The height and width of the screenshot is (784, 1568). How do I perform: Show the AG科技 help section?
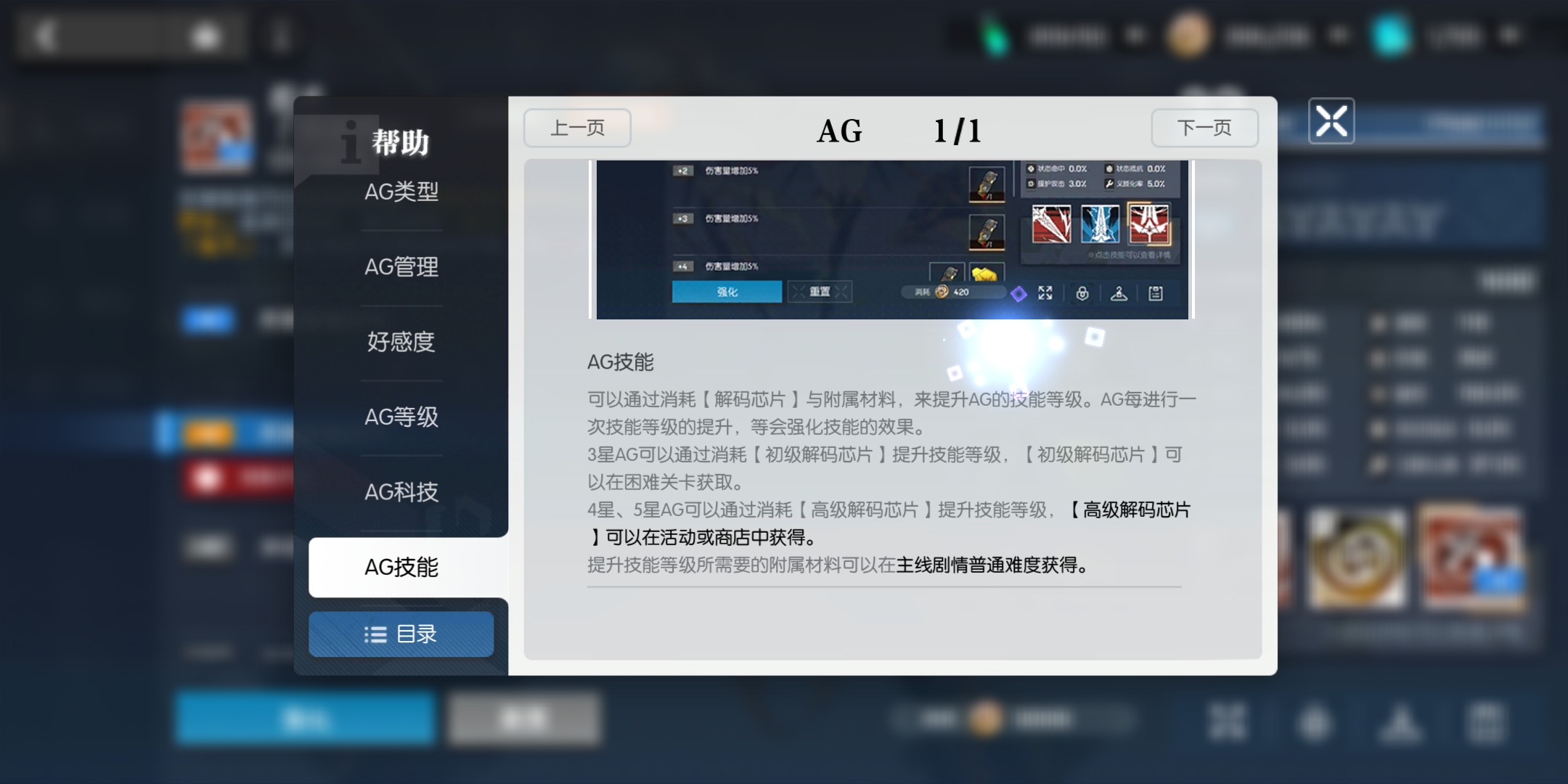(x=401, y=492)
